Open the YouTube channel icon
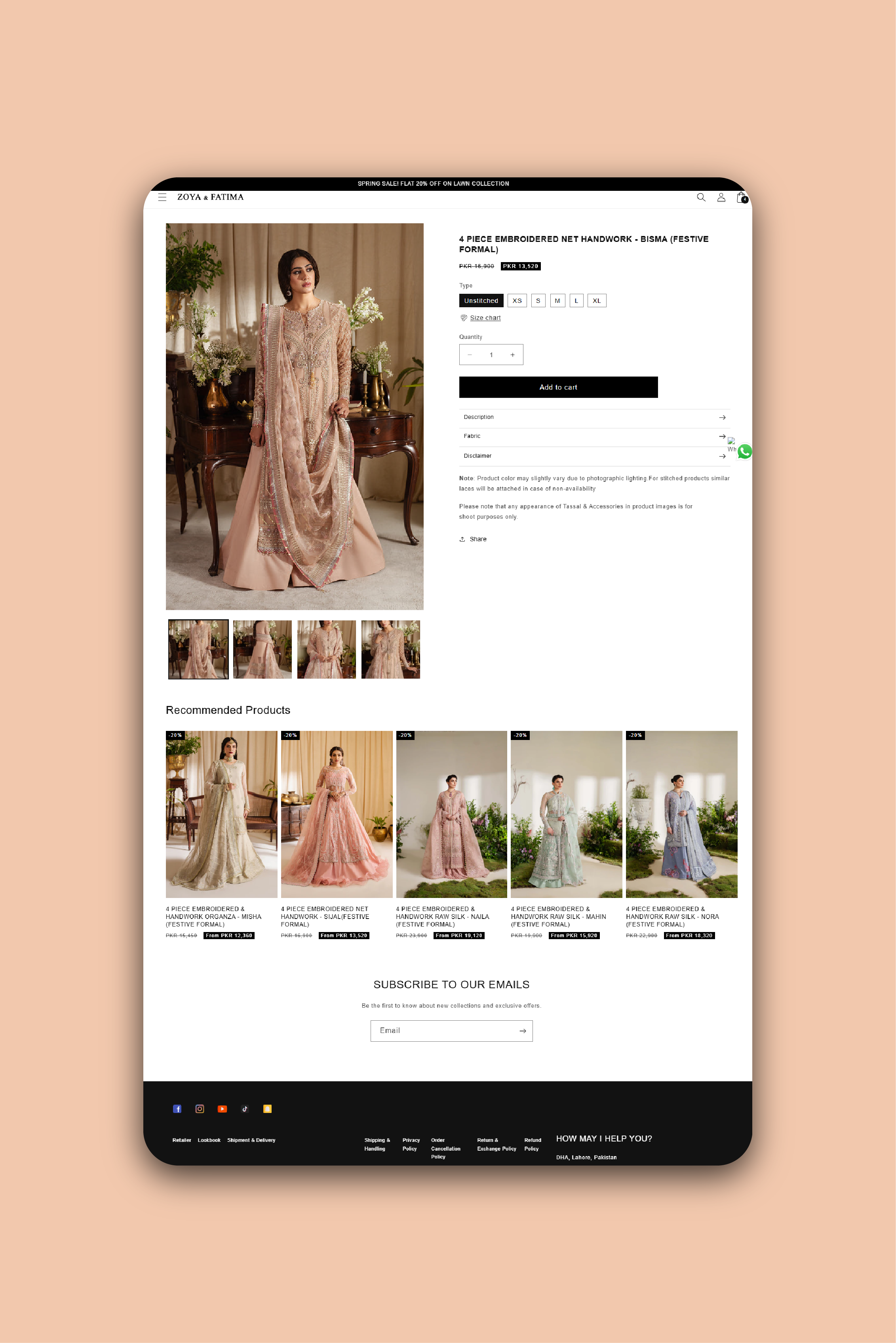 tap(222, 1109)
